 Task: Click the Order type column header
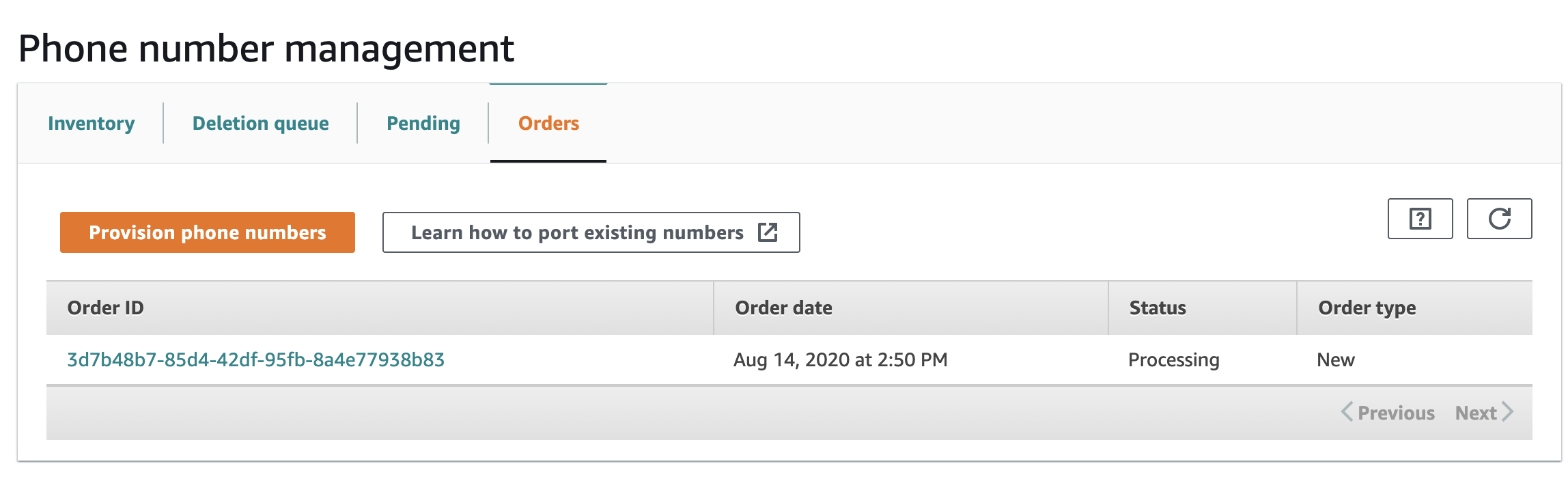1367,308
